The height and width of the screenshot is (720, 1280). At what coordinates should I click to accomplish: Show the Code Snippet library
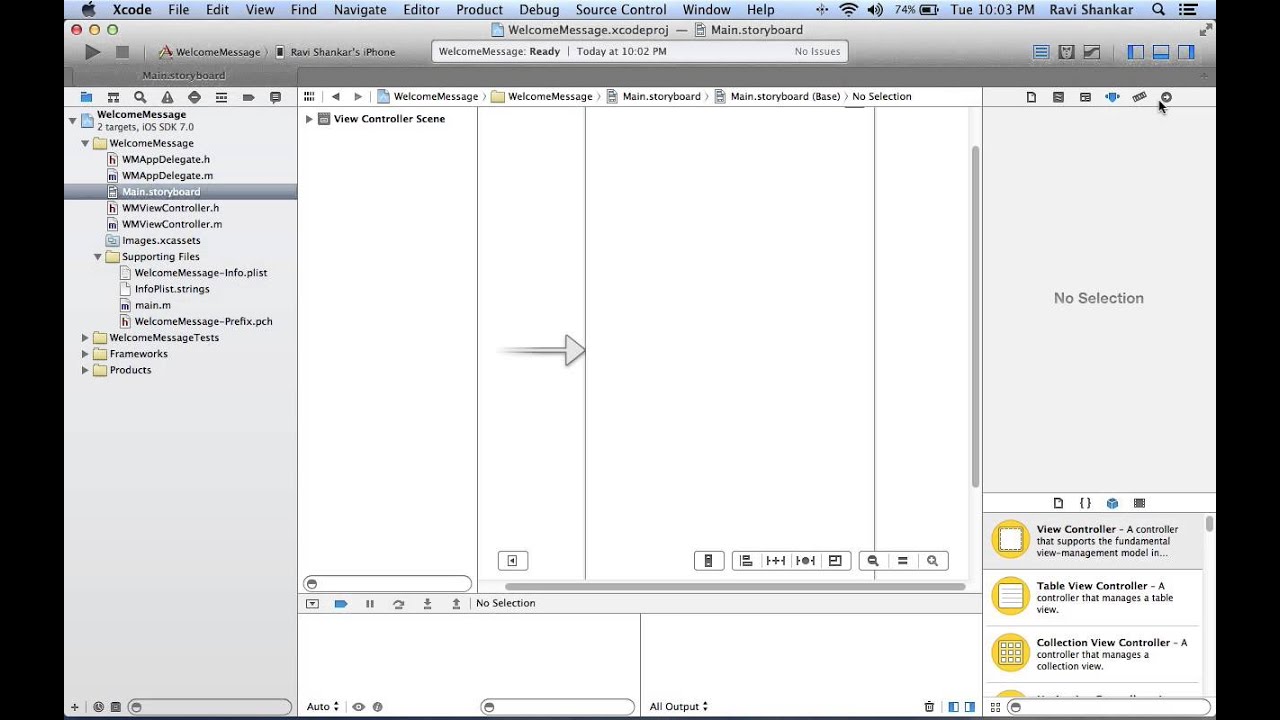click(x=1085, y=503)
